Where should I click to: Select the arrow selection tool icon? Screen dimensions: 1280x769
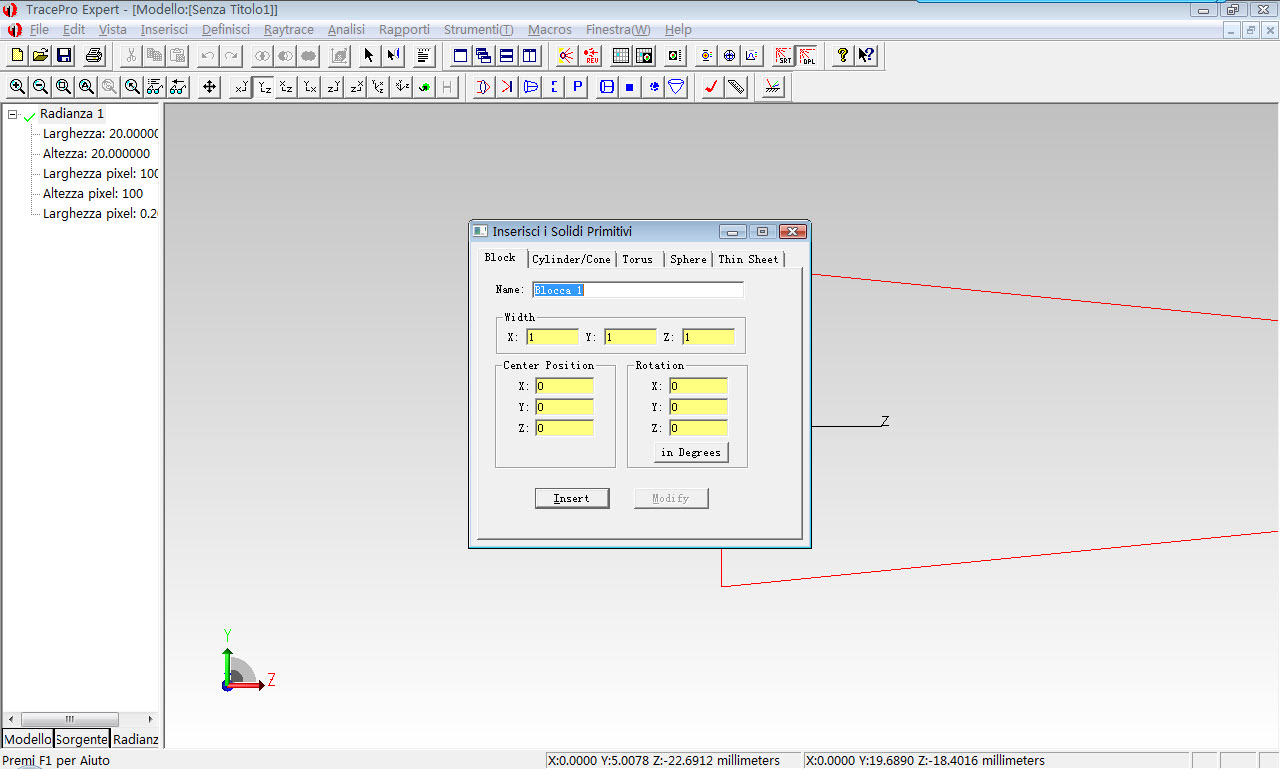pos(369,55)
